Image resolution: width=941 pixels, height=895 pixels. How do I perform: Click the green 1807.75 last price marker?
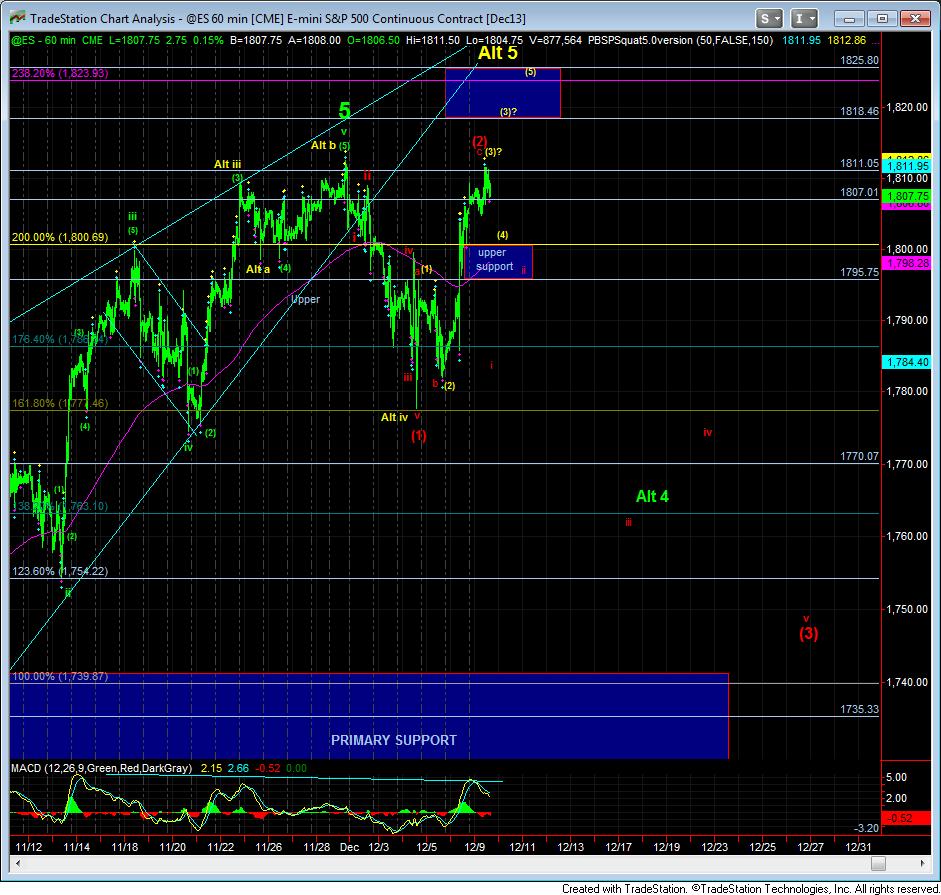point(905,197)
